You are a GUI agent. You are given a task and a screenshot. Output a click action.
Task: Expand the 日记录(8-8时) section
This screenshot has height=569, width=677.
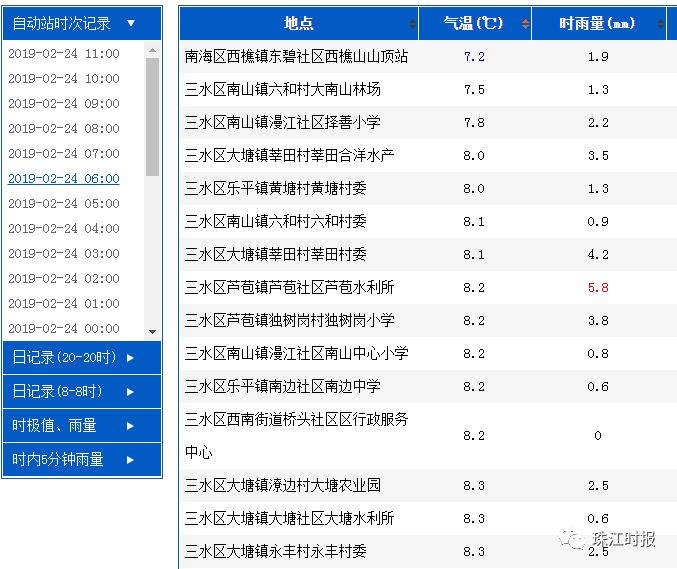click(82, 392)
